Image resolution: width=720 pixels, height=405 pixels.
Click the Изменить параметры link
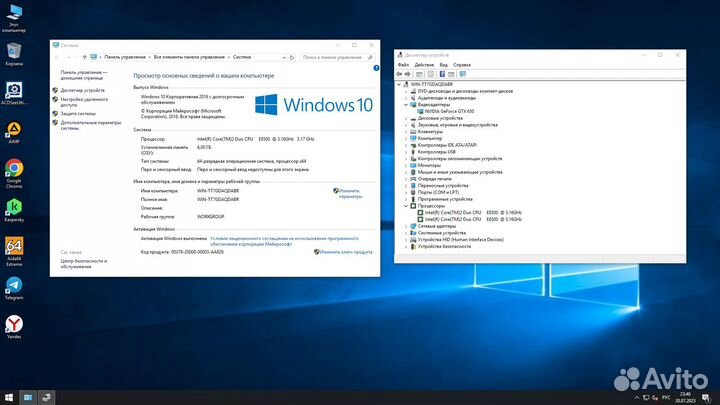350,193
